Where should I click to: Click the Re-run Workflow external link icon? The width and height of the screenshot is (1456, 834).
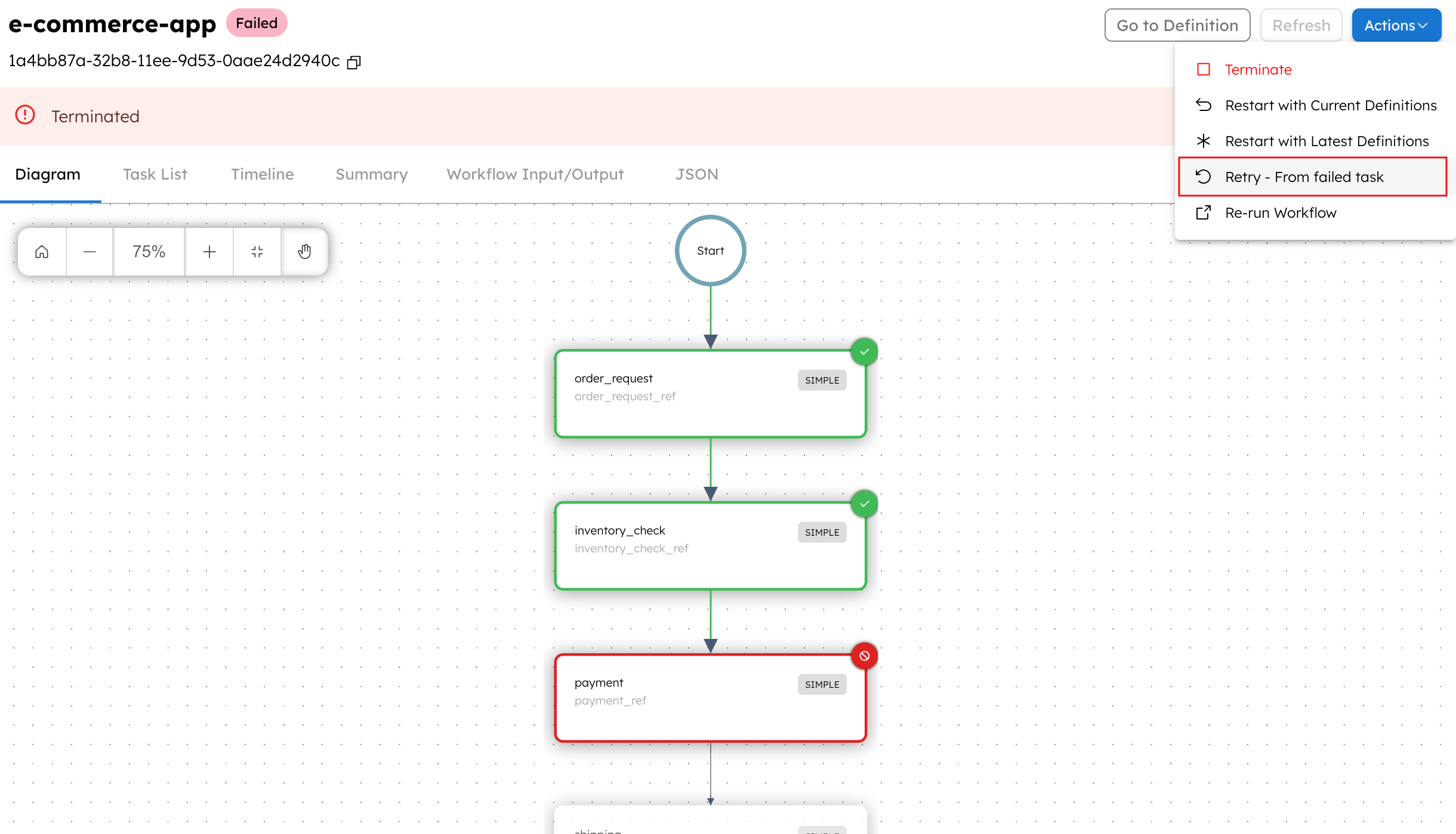tap(1204, 212)
